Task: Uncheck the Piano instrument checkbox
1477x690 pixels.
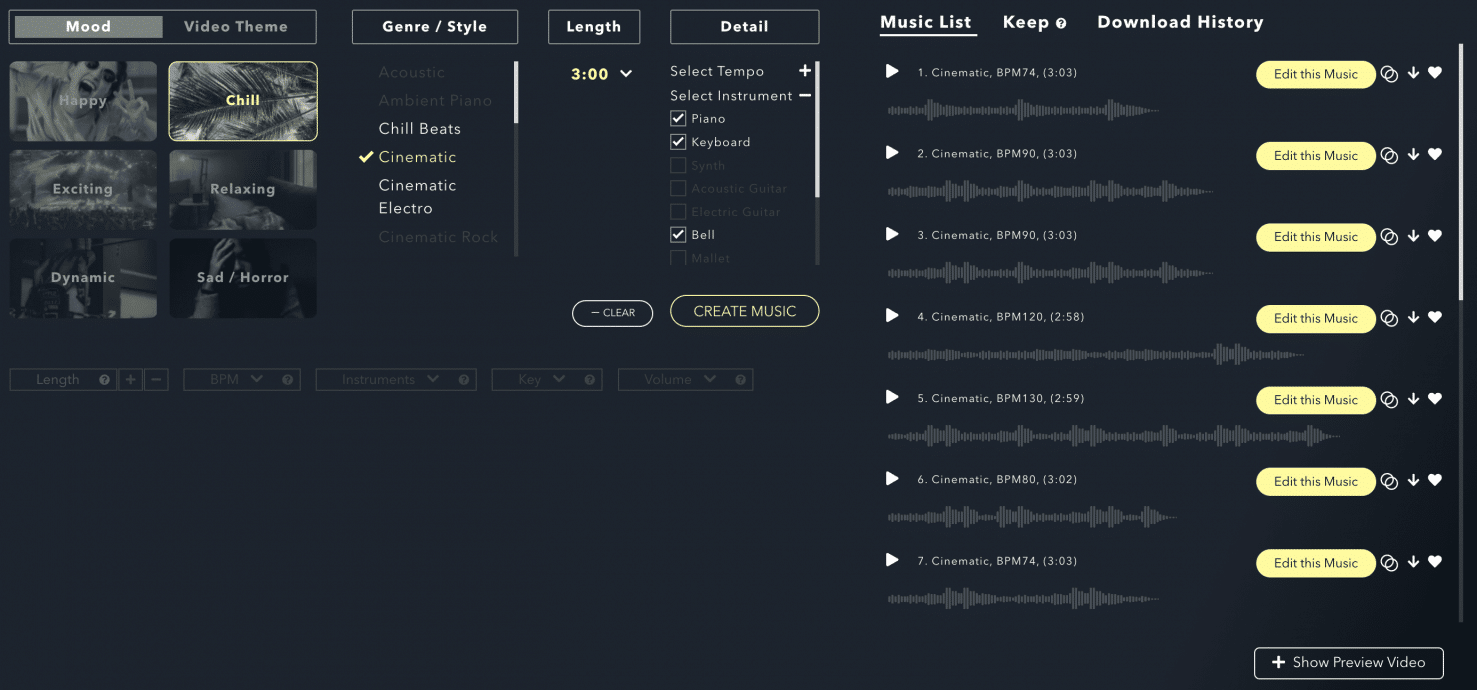Action: tap(678, 117)
